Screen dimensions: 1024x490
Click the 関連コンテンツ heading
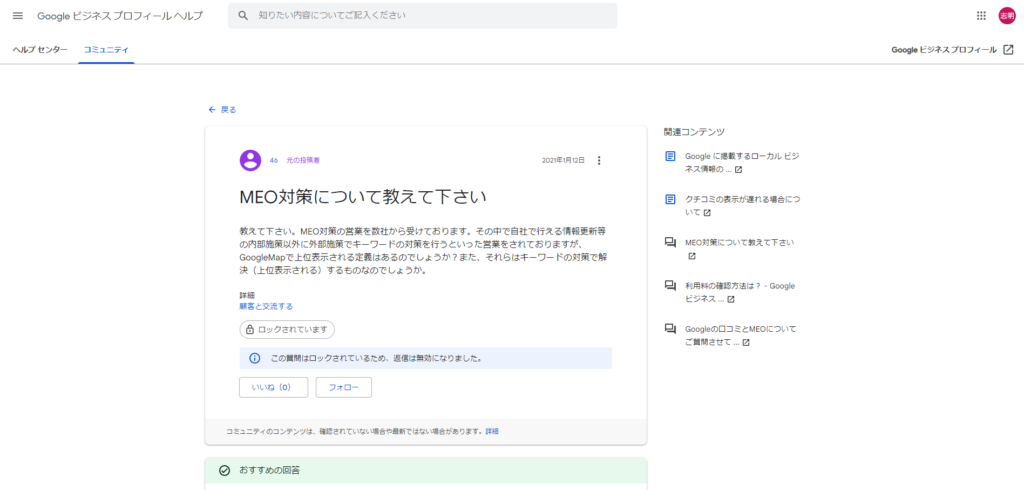pyautogui.click(x=694, y=131)
